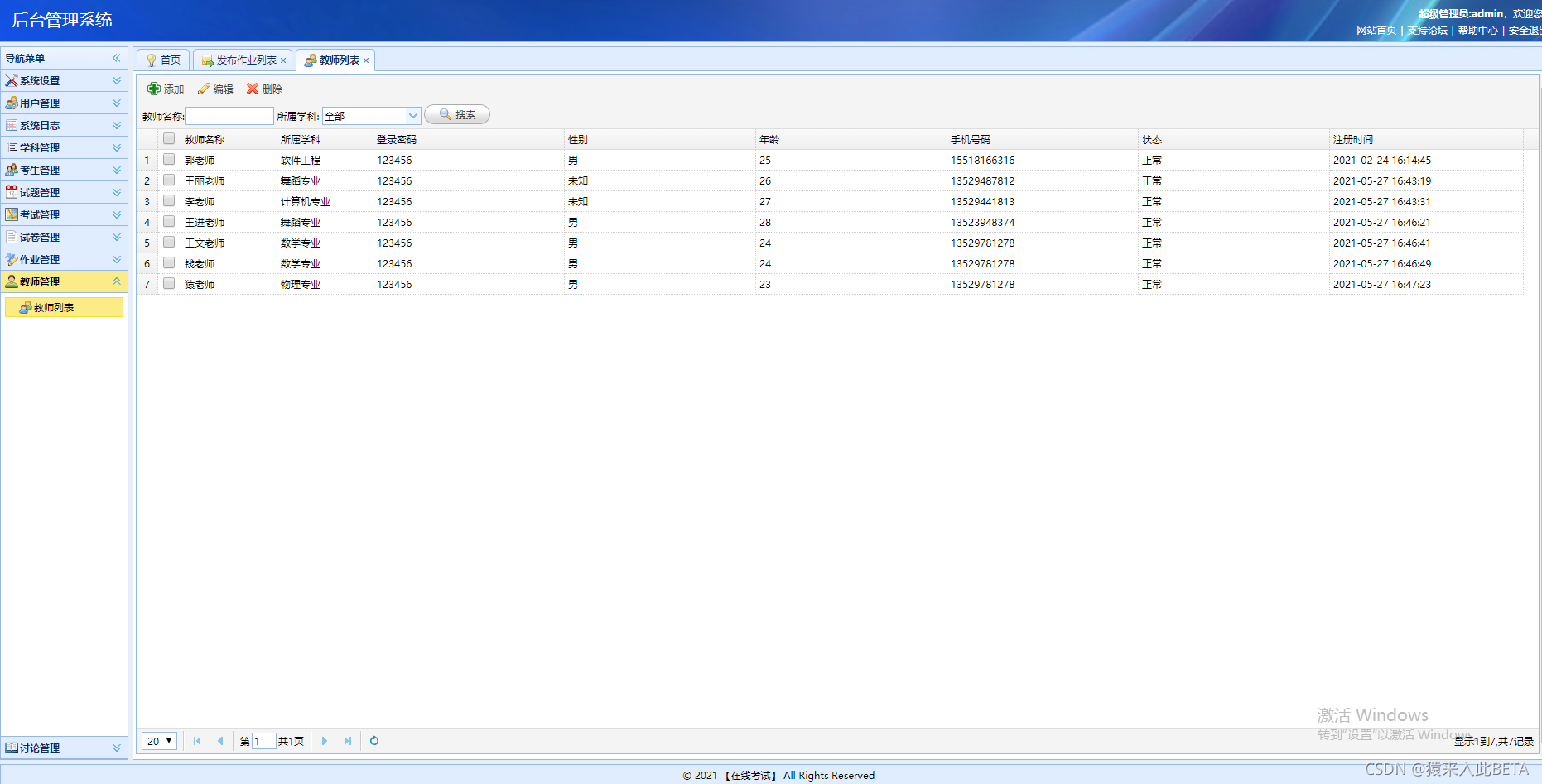Viewport: 1542px width, 784px height.
Task: Expand the 用户管理 section arrow
Action: [x=117, y=103]
